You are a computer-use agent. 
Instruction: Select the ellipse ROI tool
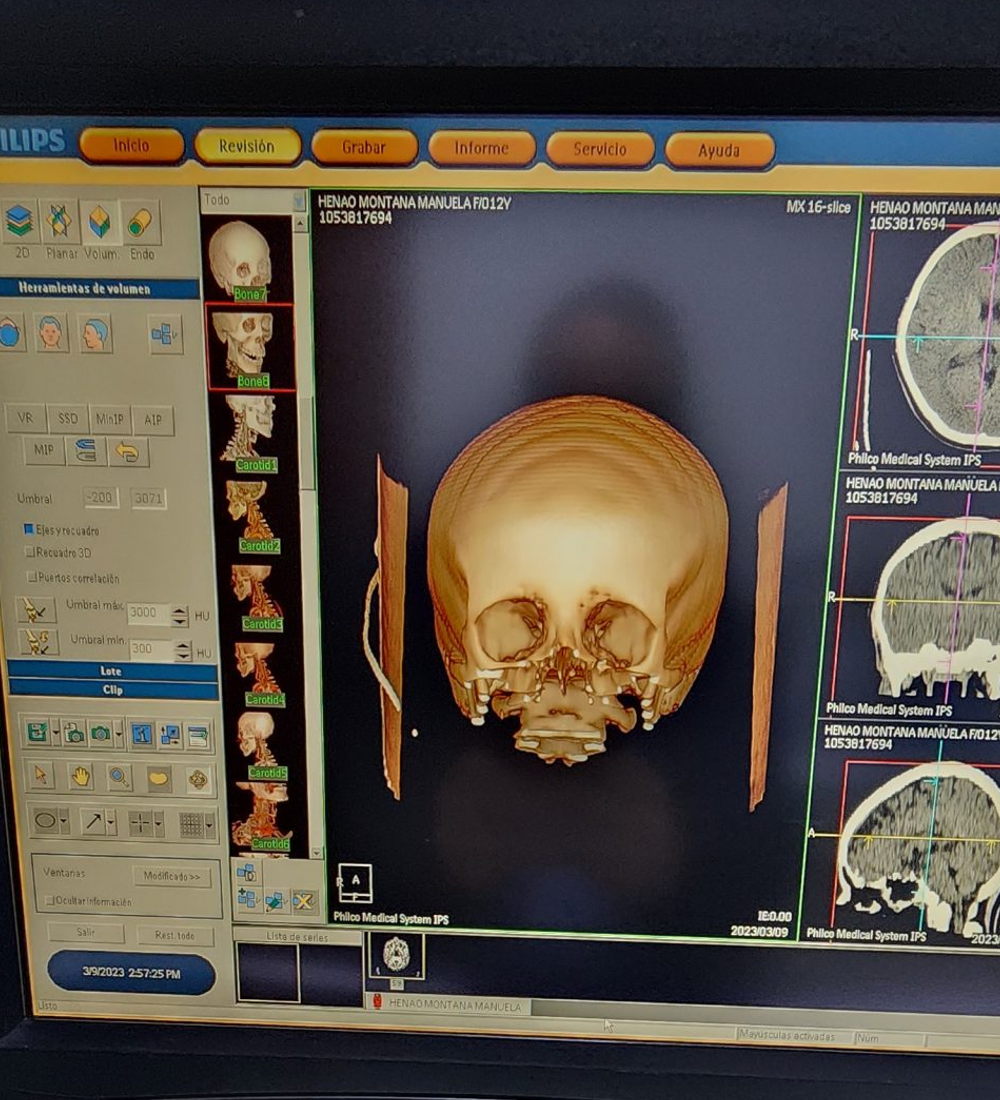click(45, 819)
